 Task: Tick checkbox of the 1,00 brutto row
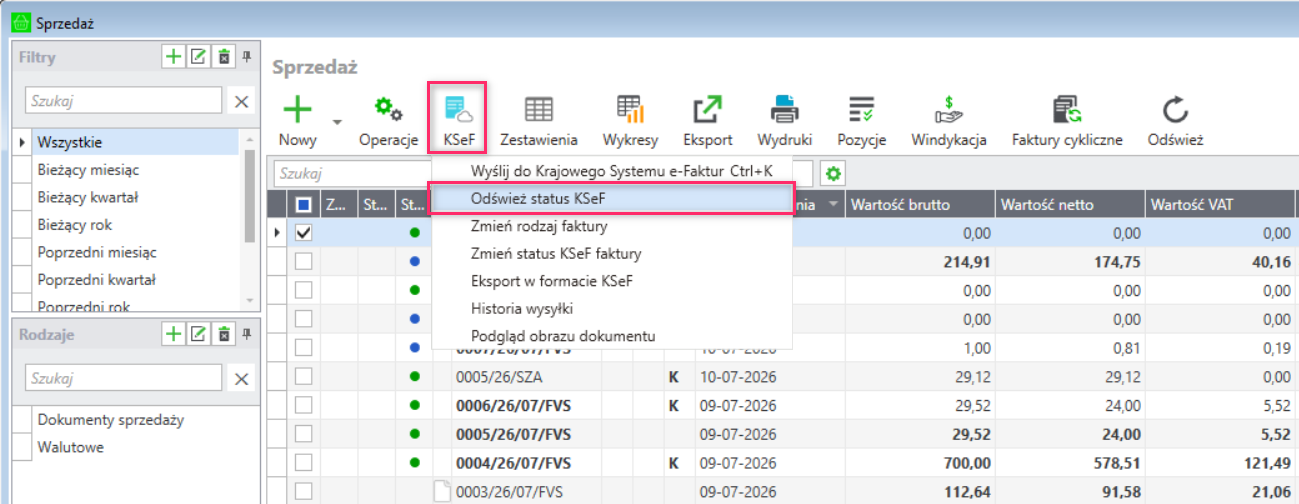coord(304,348)
